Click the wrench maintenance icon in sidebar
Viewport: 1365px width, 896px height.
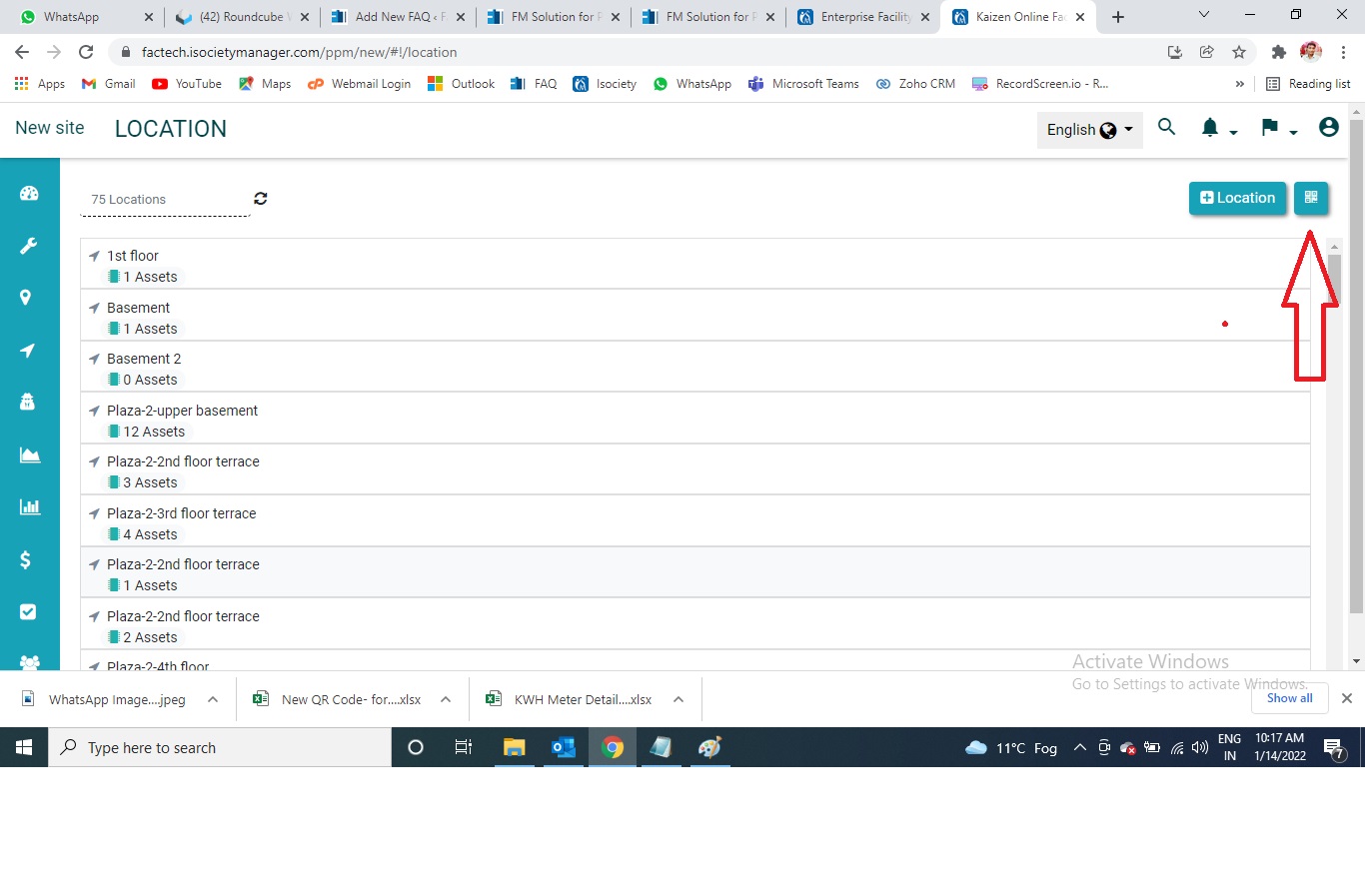(29, 246)
